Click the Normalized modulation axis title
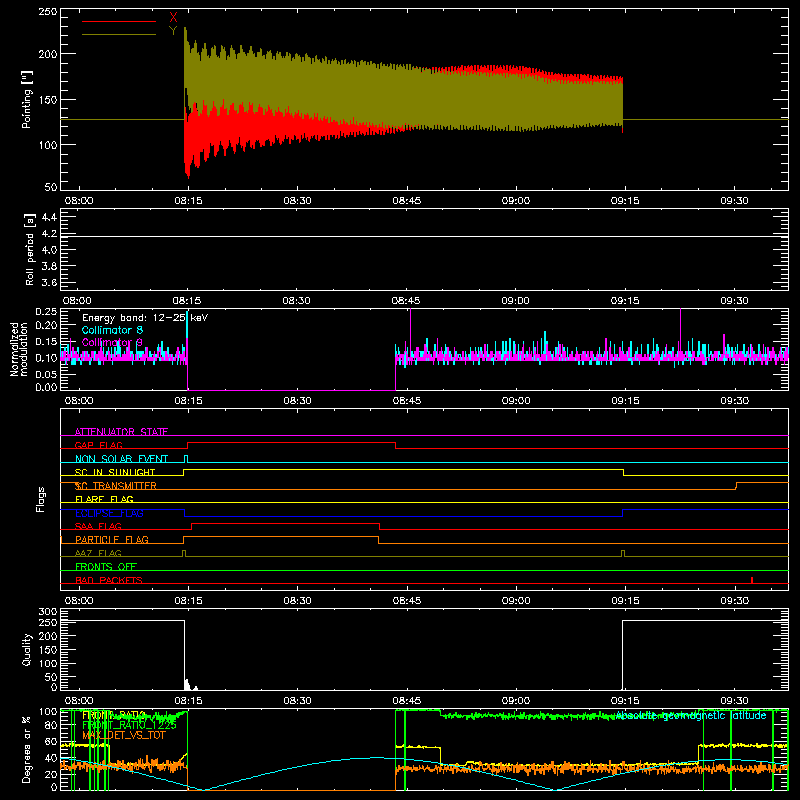 click(19, 349)
